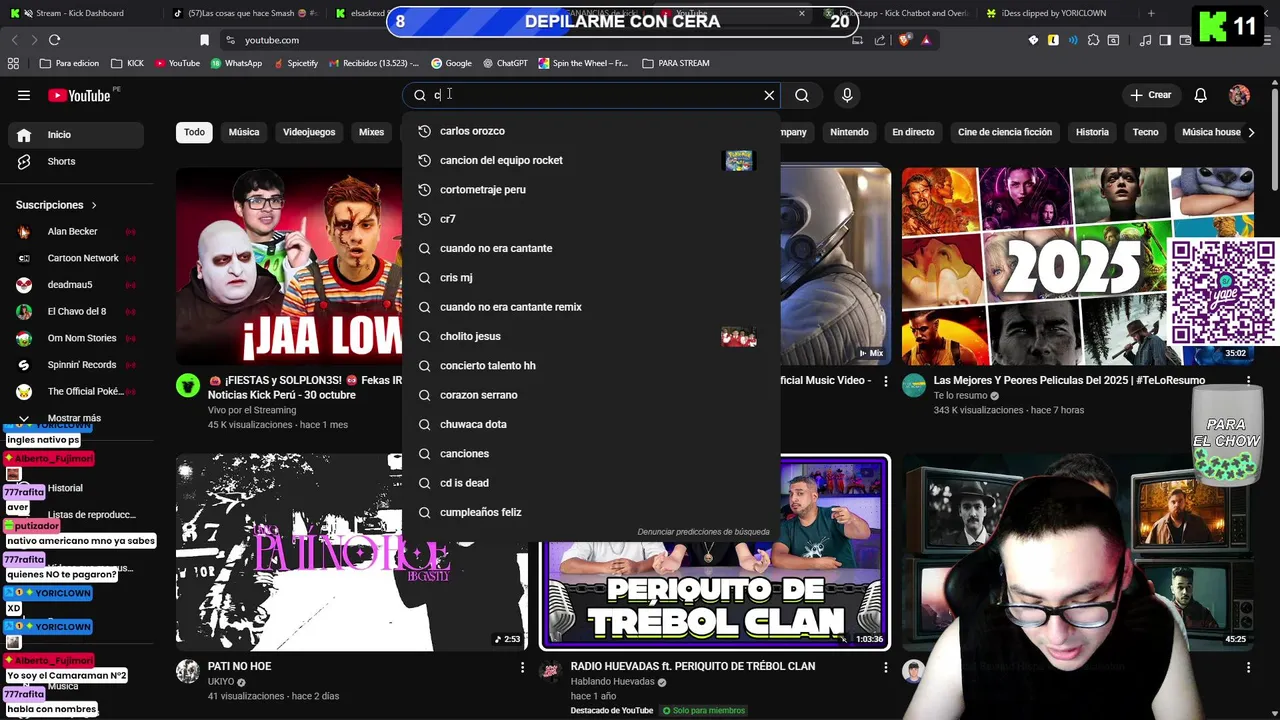Open options menu for PATI NO HOE
1280x720 pixels.
[x=522, y=667]
